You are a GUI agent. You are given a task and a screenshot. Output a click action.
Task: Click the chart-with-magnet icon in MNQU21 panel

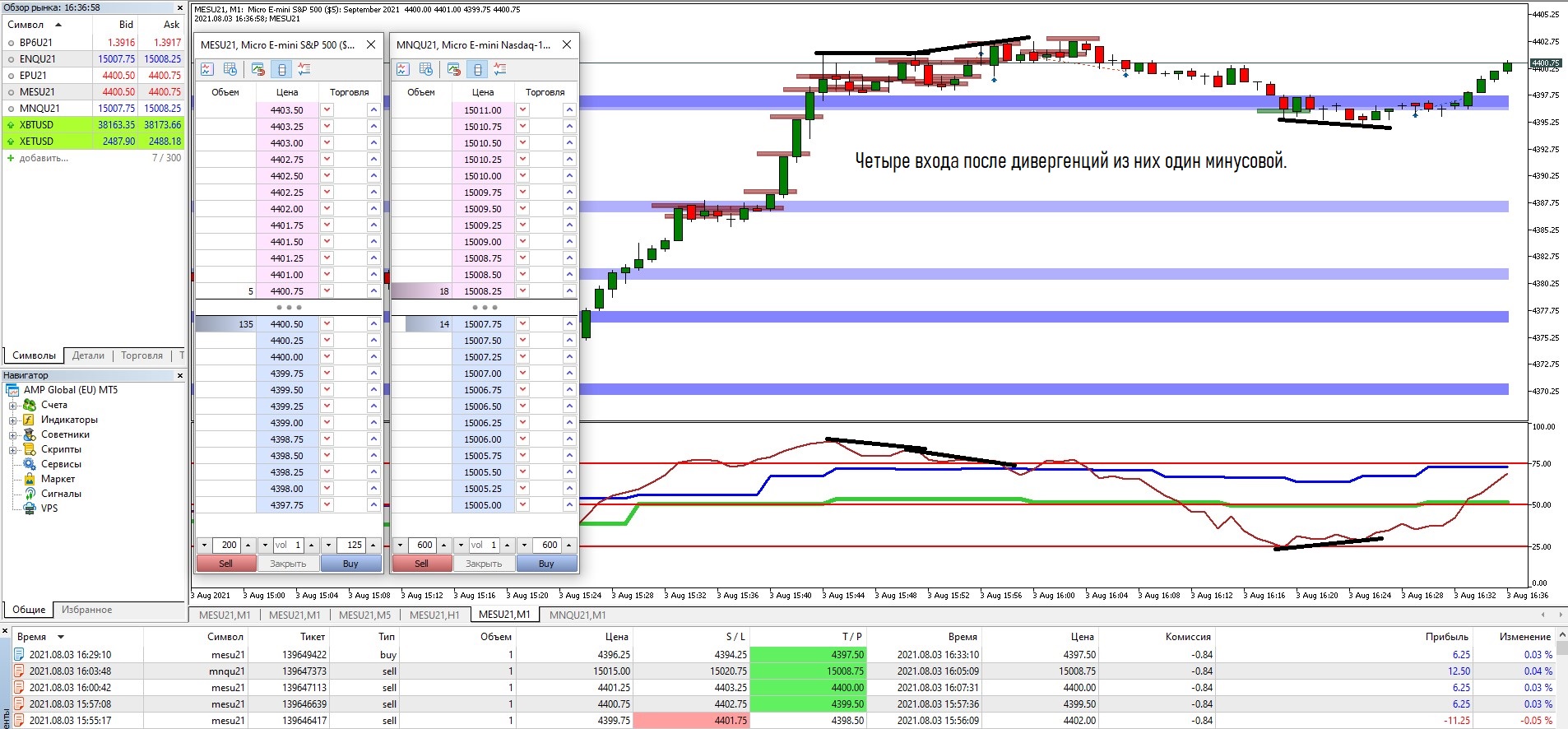tap(454, 69)
